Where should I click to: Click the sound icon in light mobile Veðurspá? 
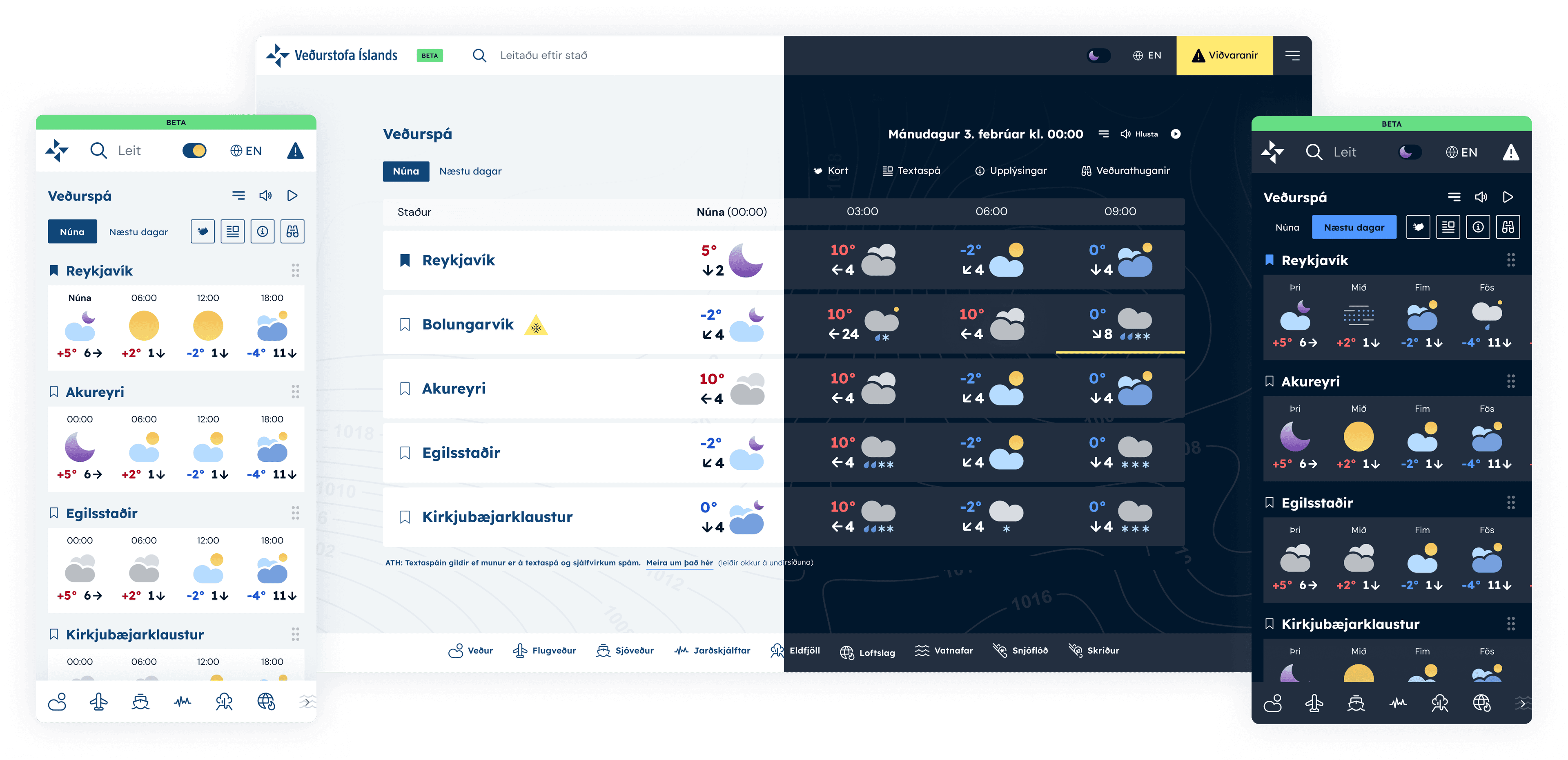pos(265,195)
